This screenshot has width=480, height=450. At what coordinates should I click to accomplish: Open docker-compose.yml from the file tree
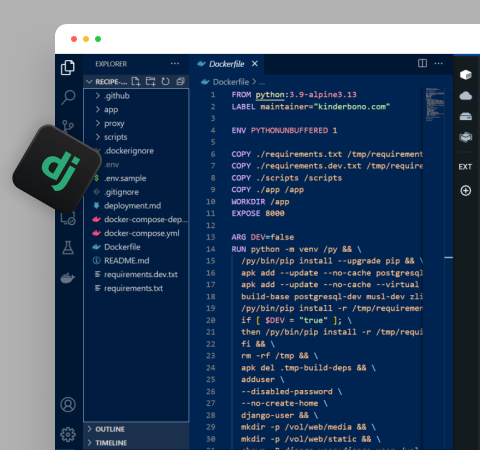coord(136,233)
